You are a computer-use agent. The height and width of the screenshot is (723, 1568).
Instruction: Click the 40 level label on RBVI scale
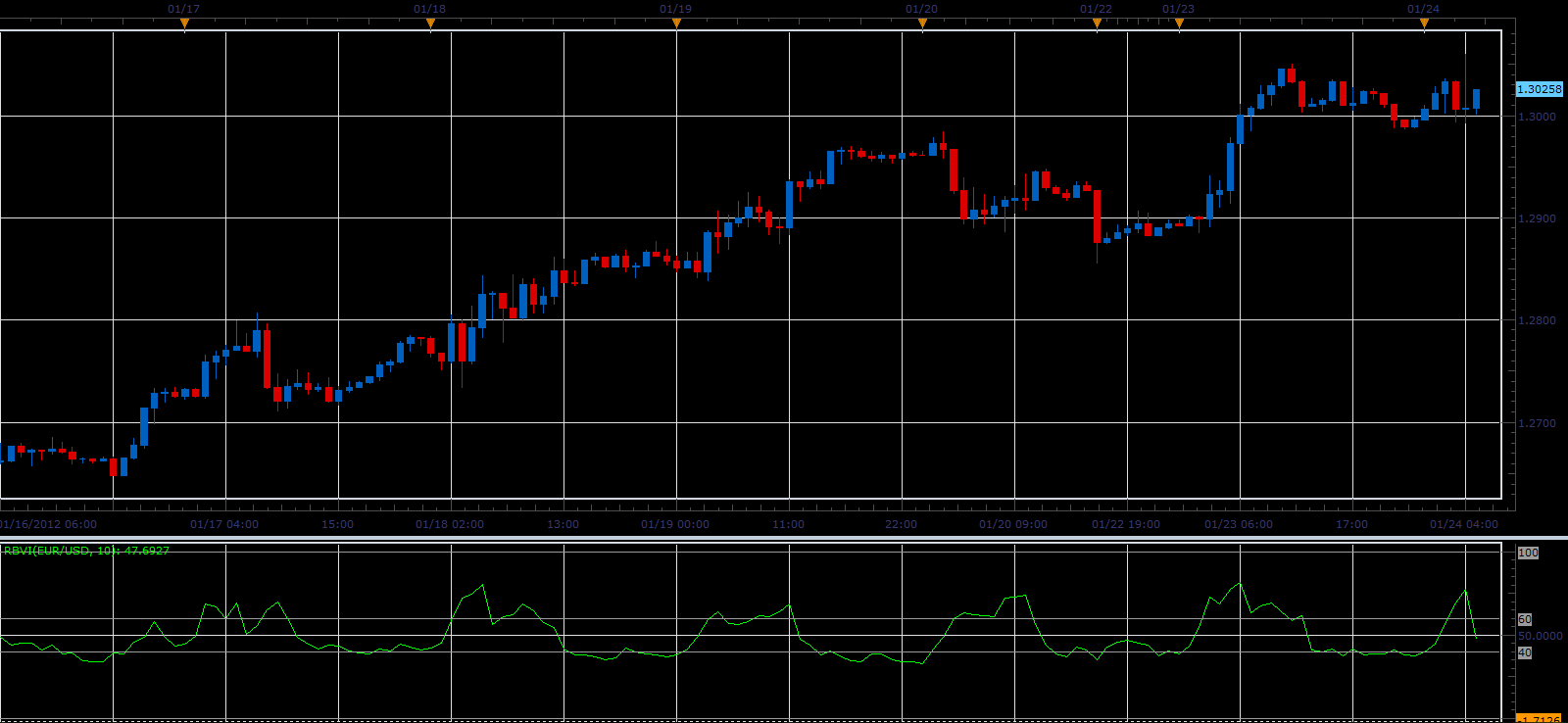(1525, 652)
